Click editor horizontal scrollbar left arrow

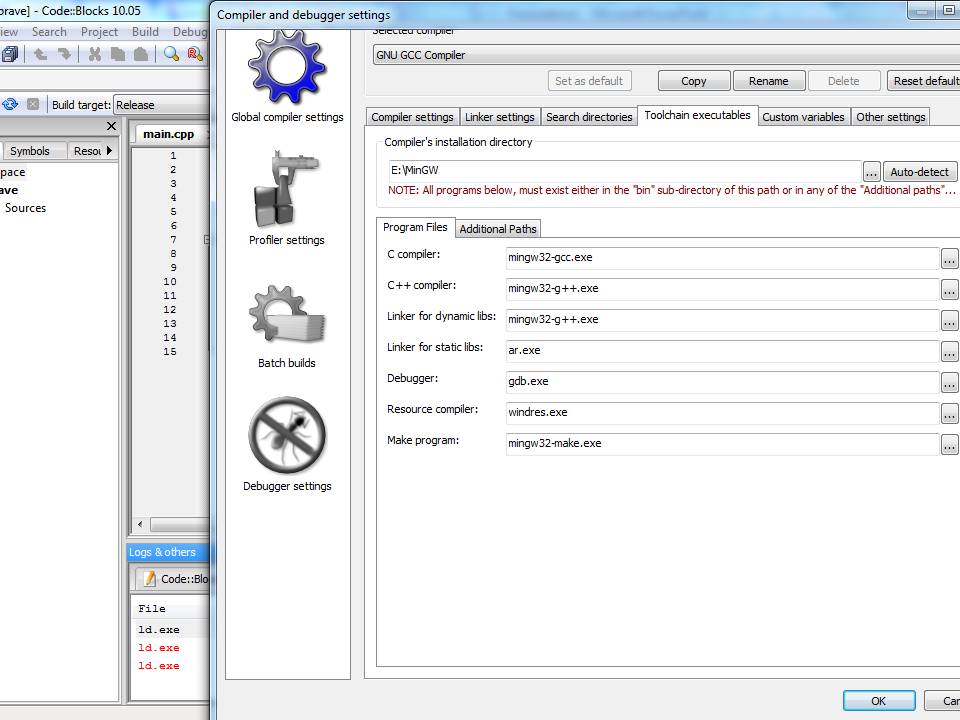coord(140,524)
